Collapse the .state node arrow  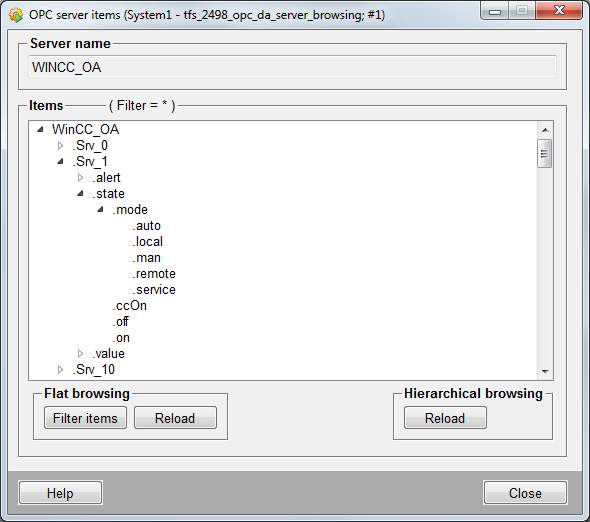tap(80, 193)
